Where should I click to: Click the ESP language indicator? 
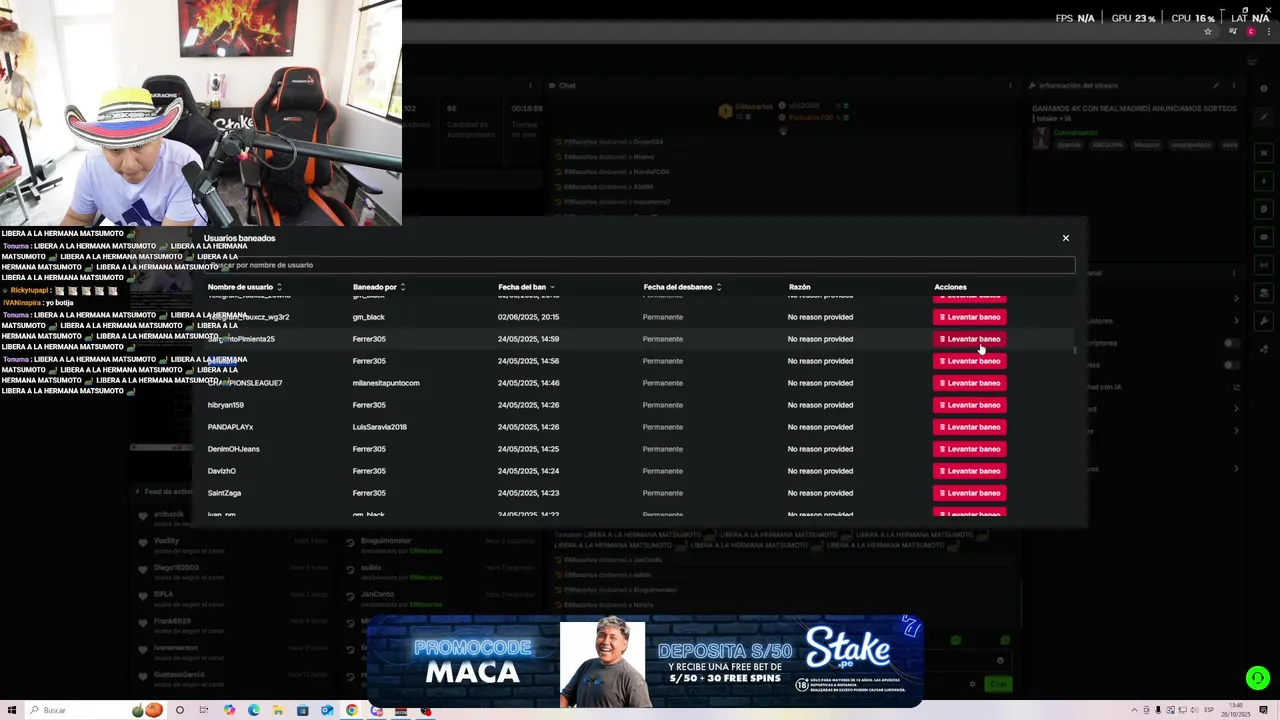1209,710
